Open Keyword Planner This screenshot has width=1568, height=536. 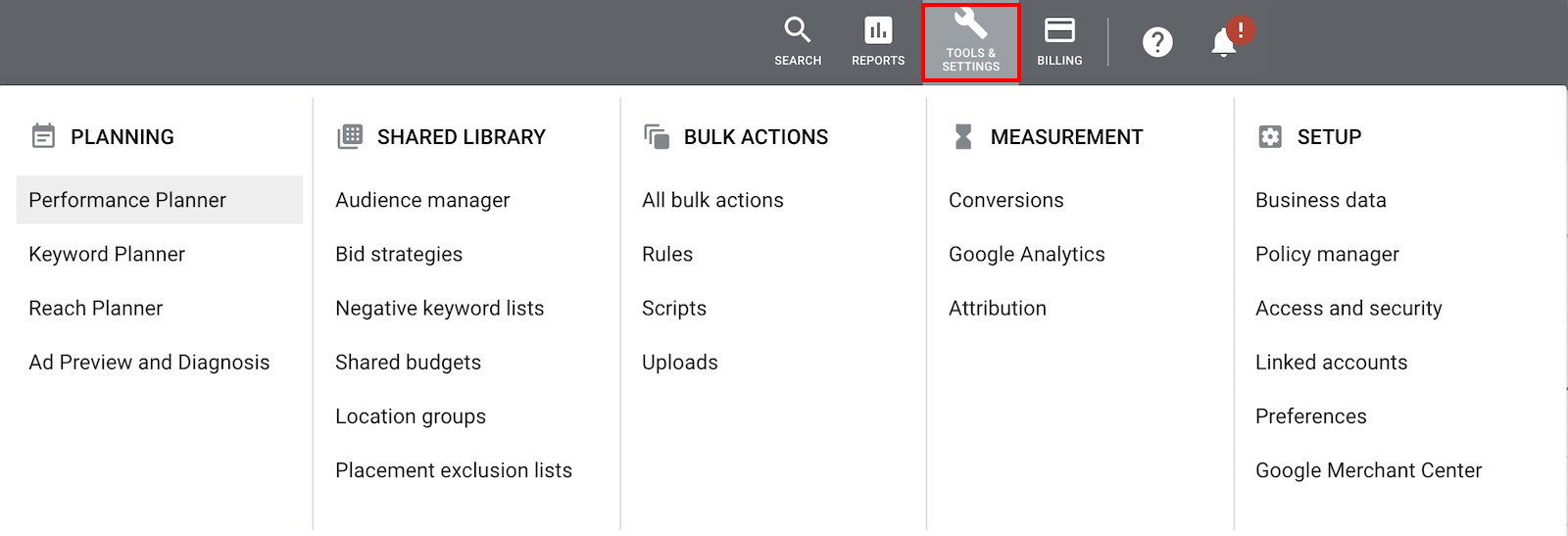pos(107,254)
